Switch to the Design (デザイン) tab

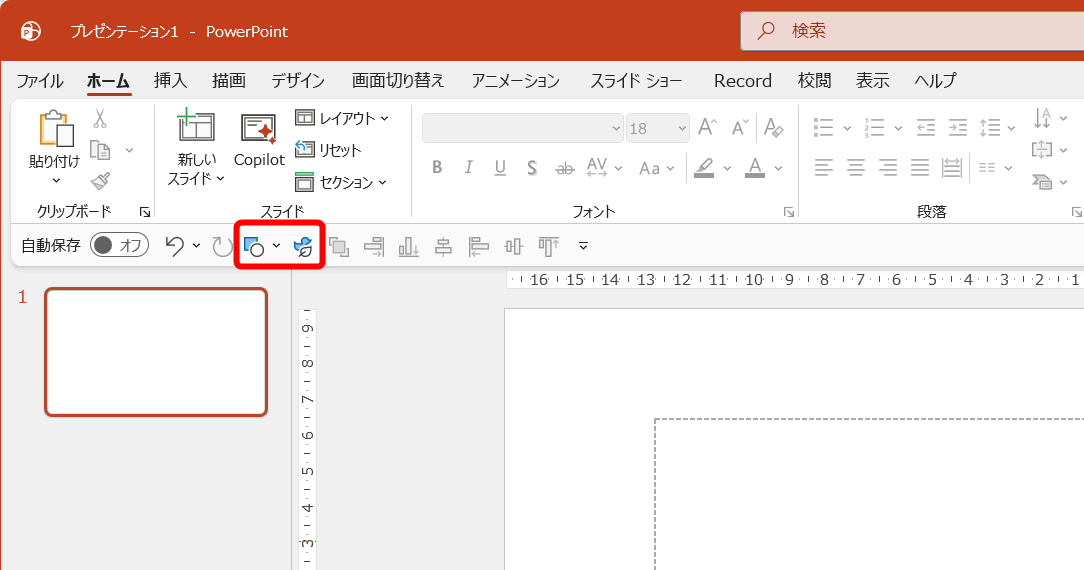click(298, 81)
